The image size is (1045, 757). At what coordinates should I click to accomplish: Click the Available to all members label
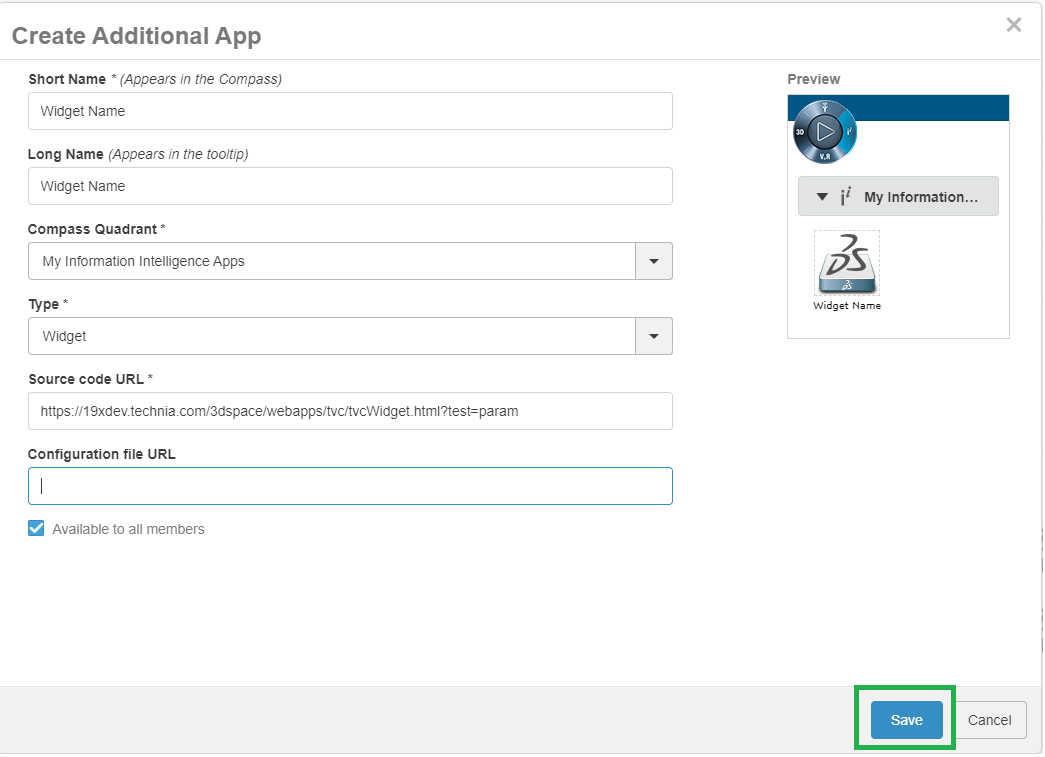click(128, 529)
